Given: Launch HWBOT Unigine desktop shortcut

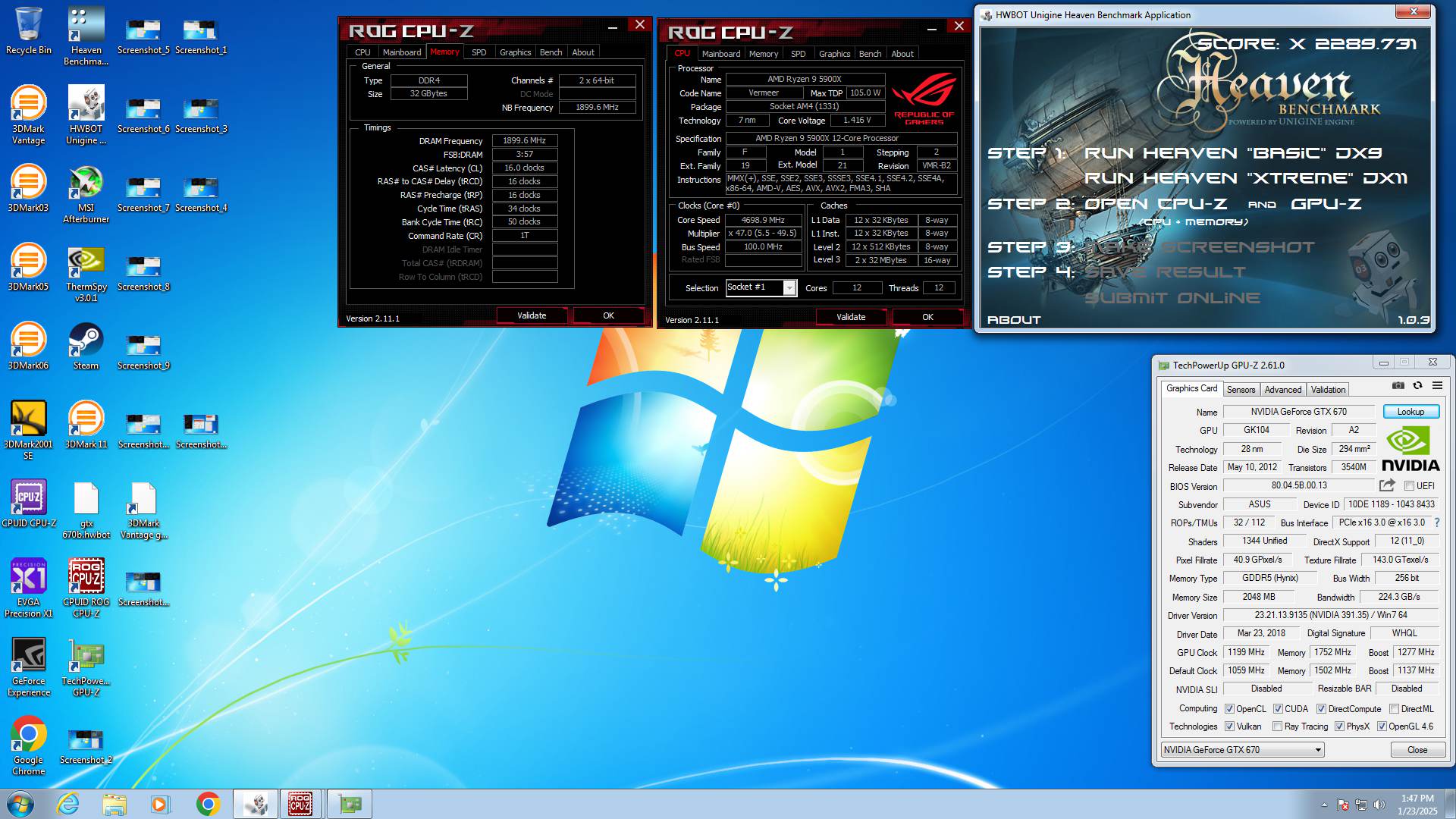Looking at the screenshot, I should pyautogui.click(x=86, y=114).
